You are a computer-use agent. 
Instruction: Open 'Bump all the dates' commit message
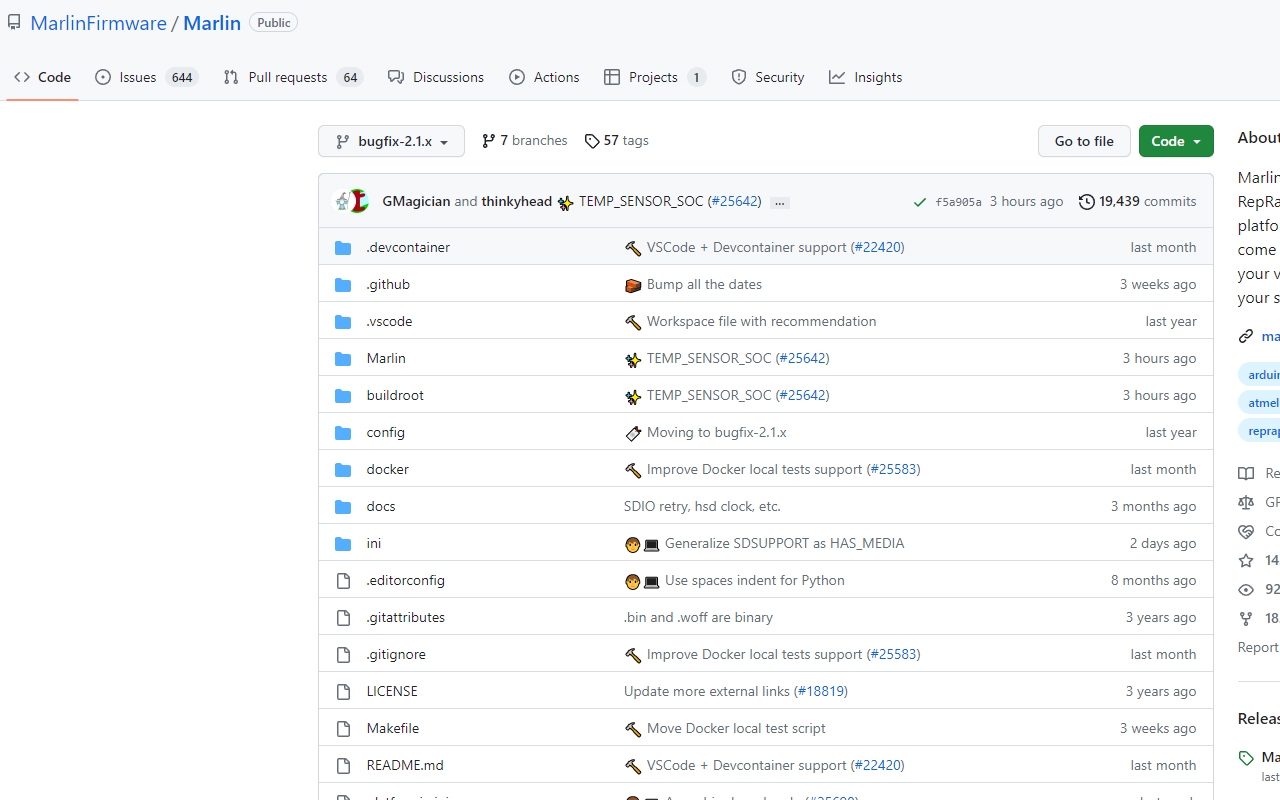pyautogui.click(x=704, y=284)
